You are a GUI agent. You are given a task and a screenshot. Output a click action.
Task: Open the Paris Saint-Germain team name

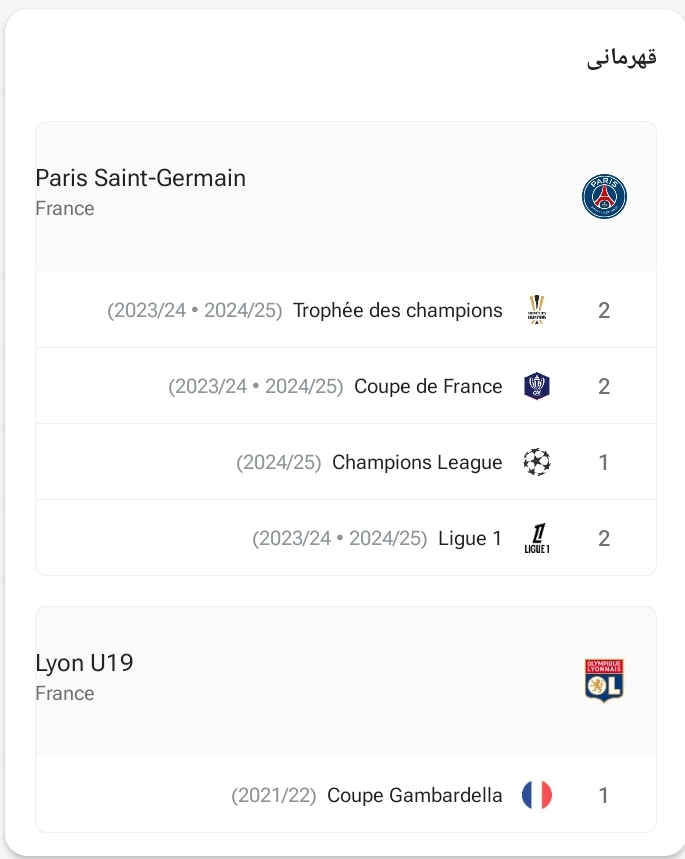point(140,178)
